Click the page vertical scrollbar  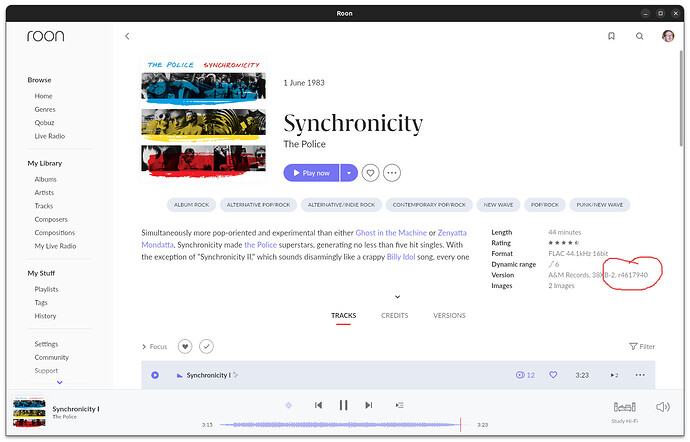click(682, 99)
